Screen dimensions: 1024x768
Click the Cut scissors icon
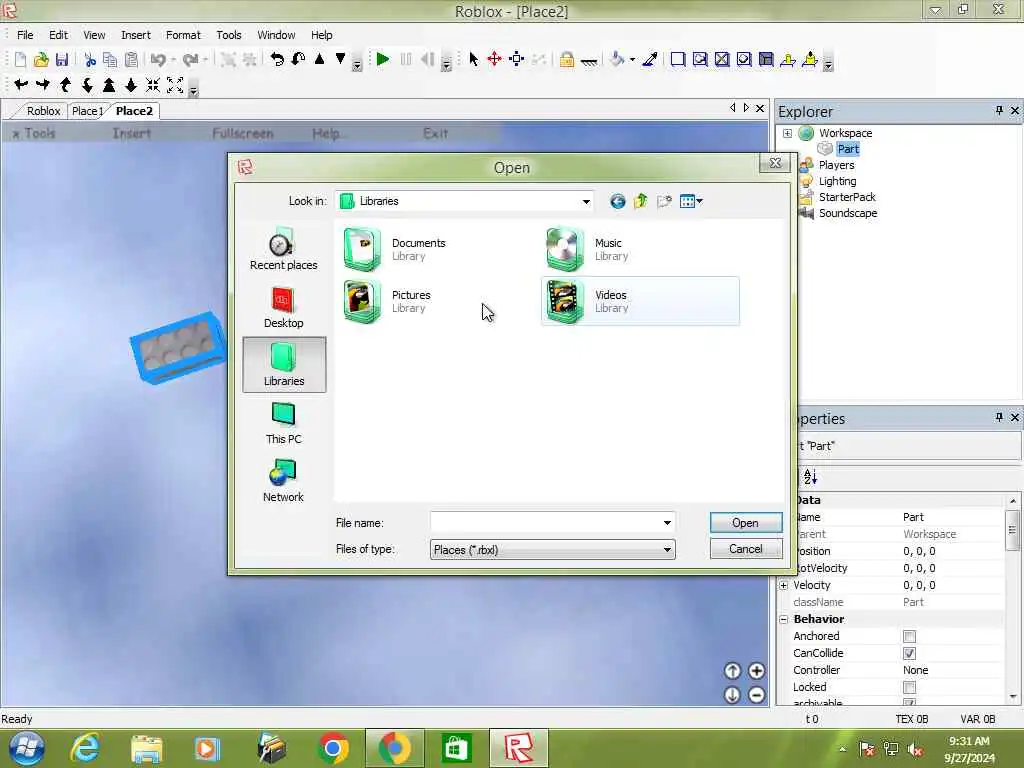(x=90, y=60)
